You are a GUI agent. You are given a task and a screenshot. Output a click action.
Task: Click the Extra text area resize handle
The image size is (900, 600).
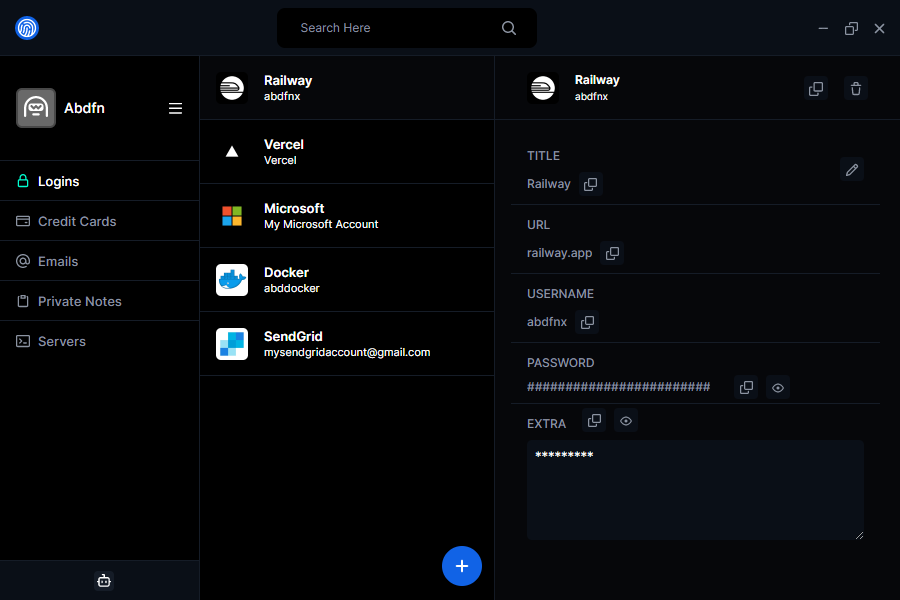(859, 535)
